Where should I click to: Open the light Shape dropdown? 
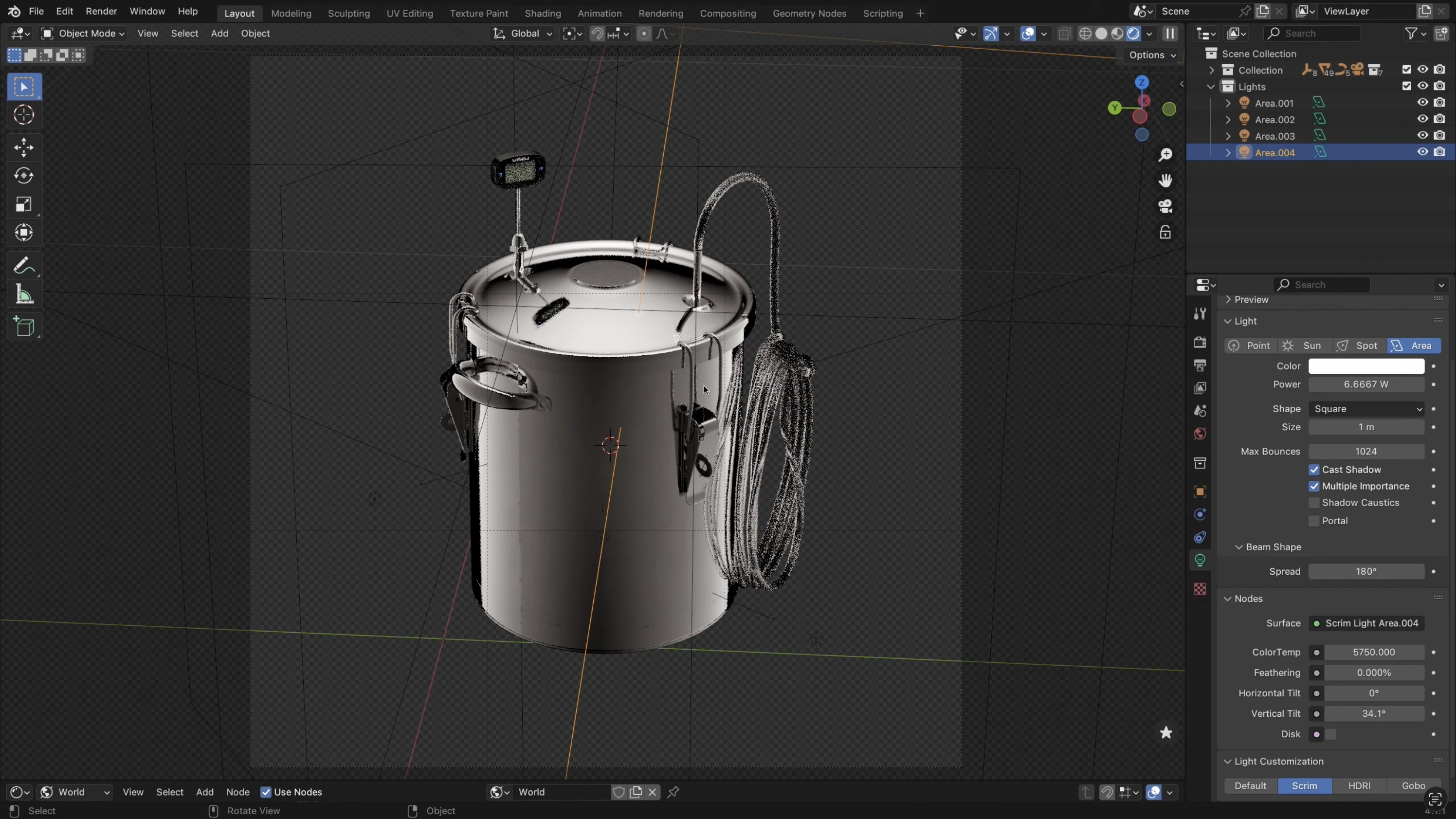pyautogui.click(x=1366, y=409)
